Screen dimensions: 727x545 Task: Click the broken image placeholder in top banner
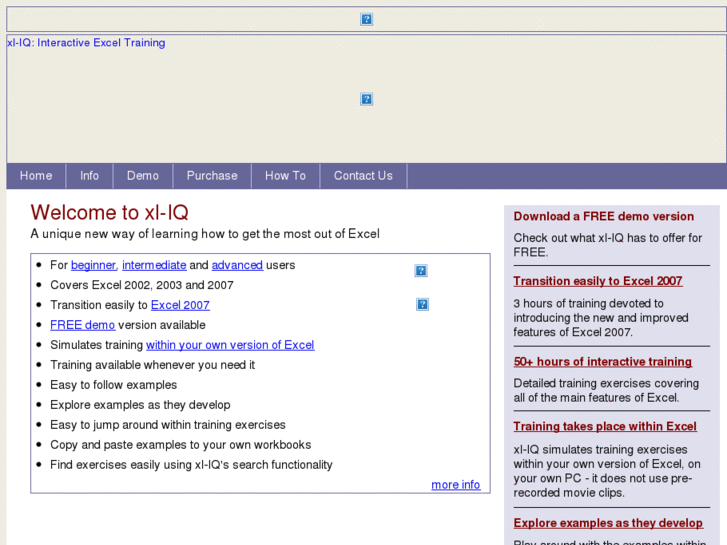click(x=366, y=19)
